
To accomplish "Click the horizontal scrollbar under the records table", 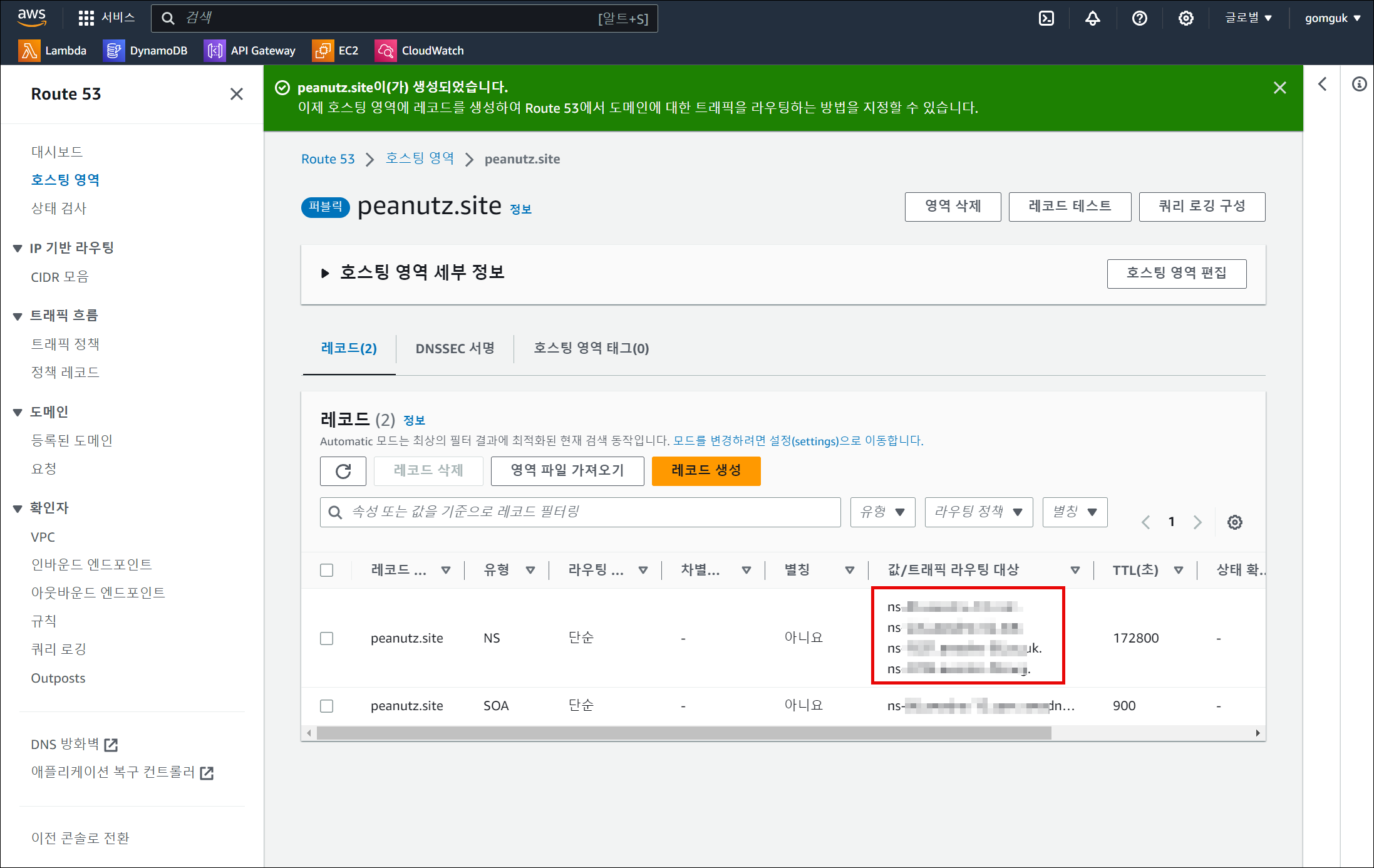I will (683, 733).
